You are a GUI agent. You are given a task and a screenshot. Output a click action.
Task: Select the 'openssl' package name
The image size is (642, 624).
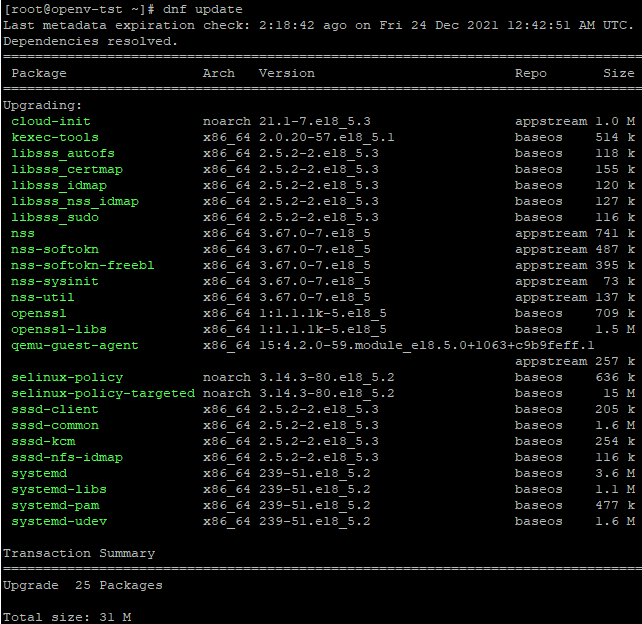coord(38,313)
